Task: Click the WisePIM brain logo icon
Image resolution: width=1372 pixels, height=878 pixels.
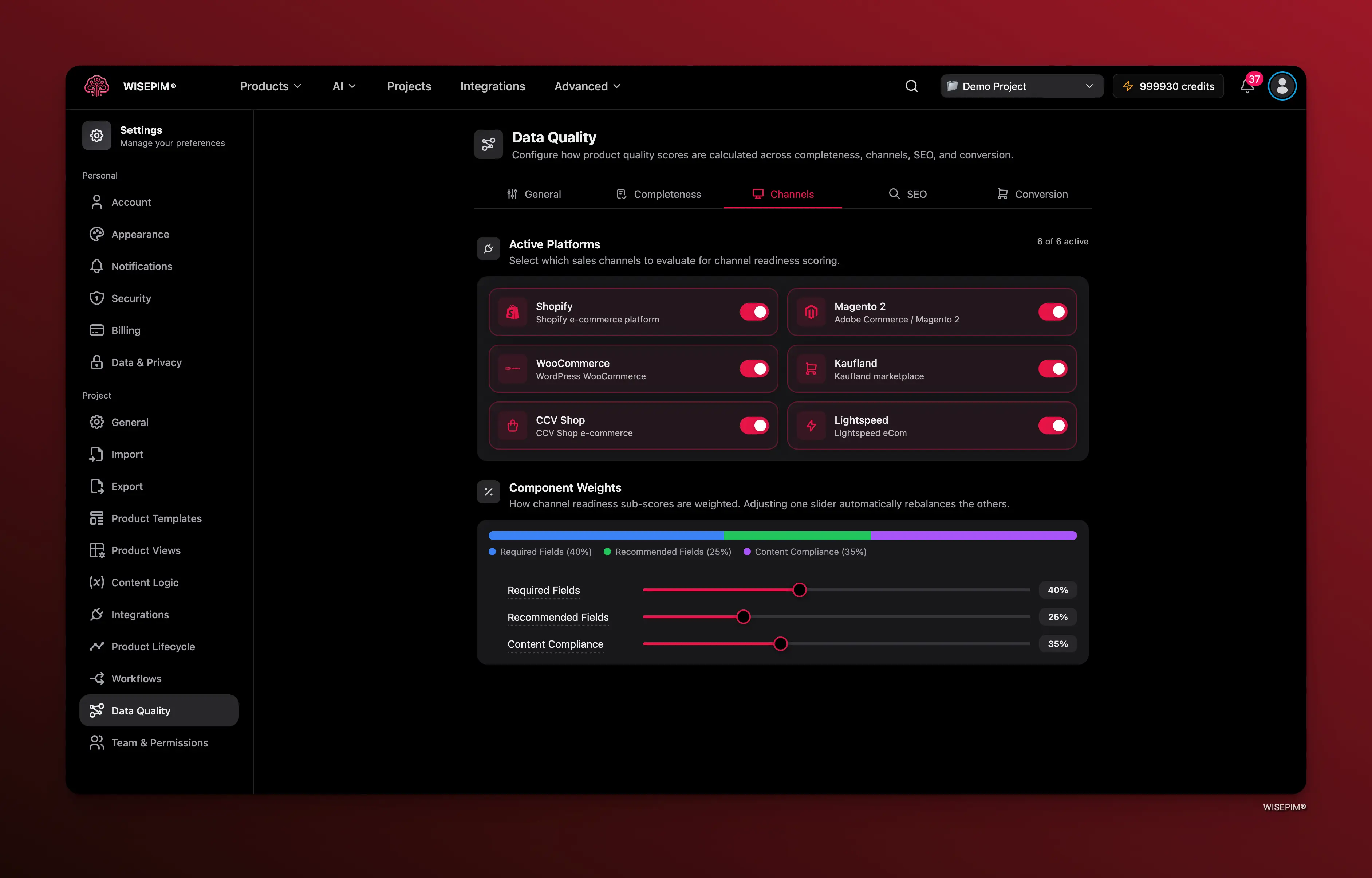Action: (96, 86)
